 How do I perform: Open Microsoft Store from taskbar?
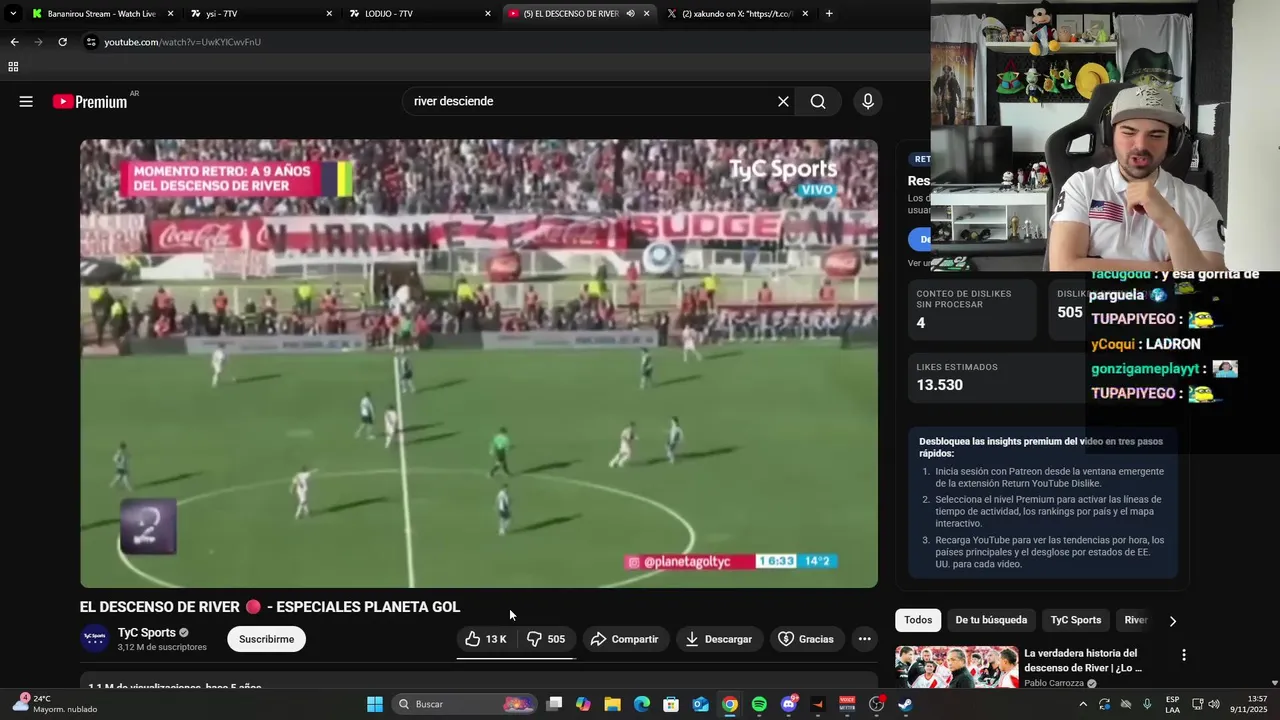pyautogui.click(x=671, y=704)
